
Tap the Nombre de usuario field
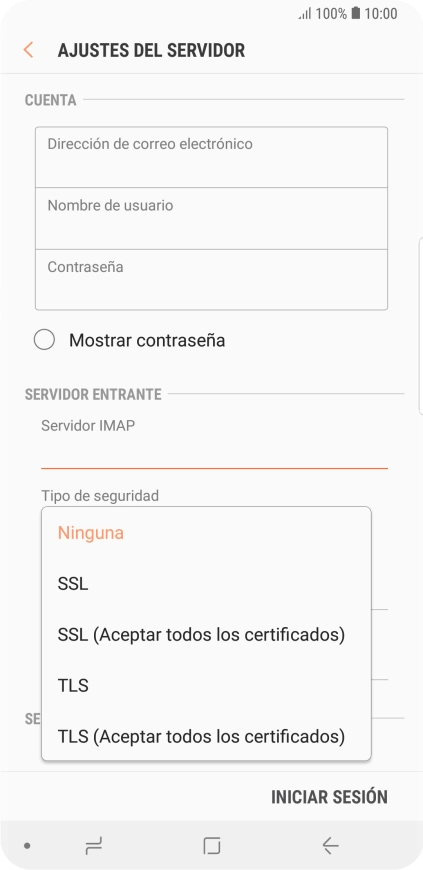click(212, 219)
